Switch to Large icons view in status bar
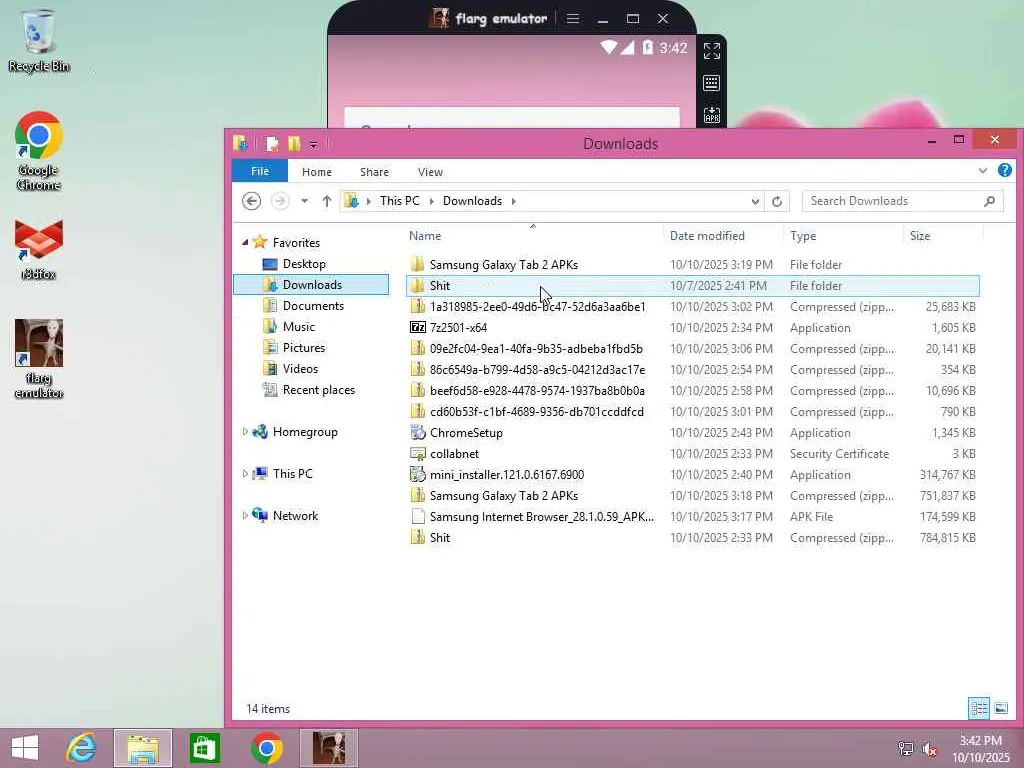The width and height of the screenshot is (1024, 768). 1000,708
